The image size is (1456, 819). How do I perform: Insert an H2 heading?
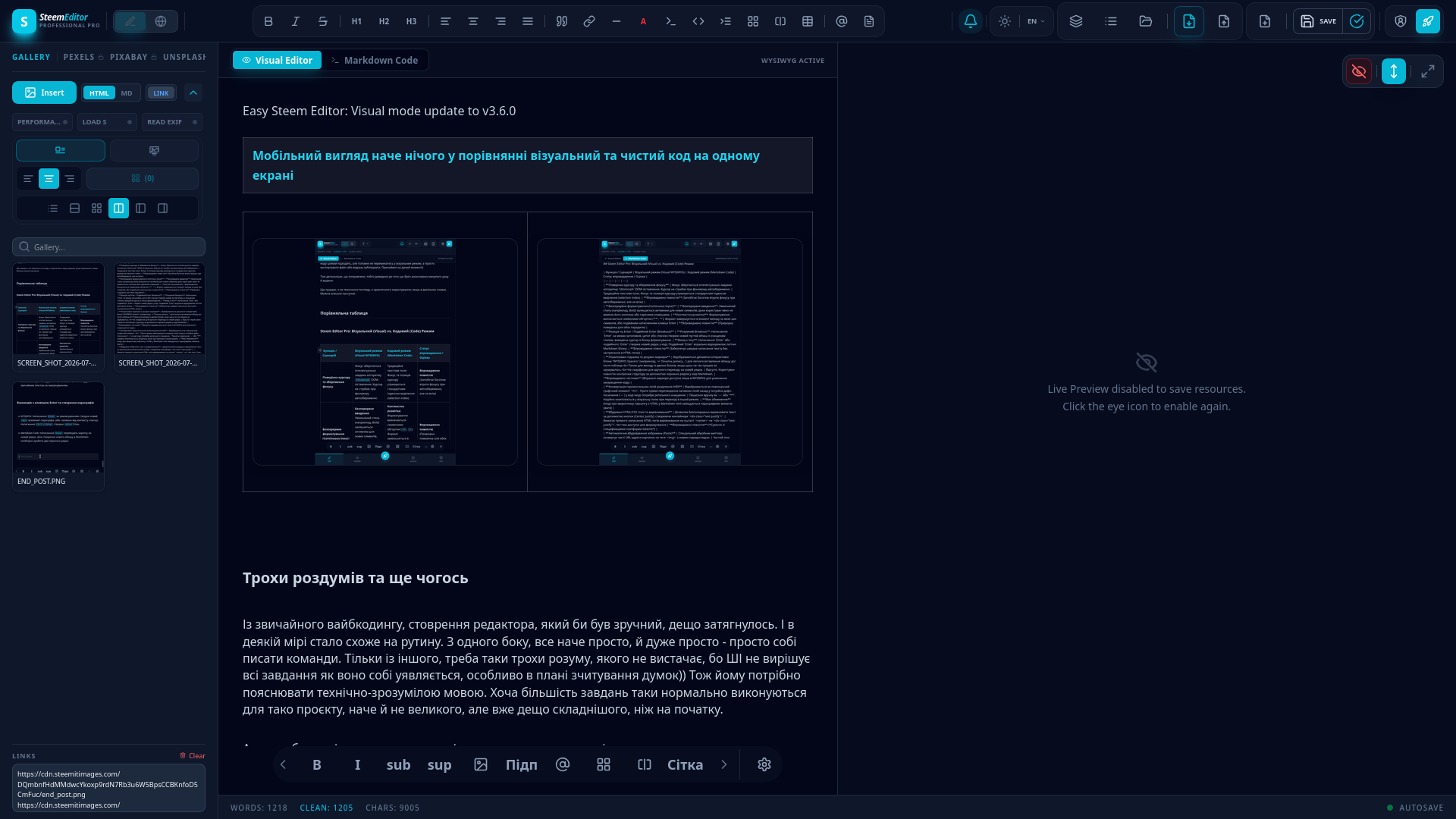(x=384, y=21)
